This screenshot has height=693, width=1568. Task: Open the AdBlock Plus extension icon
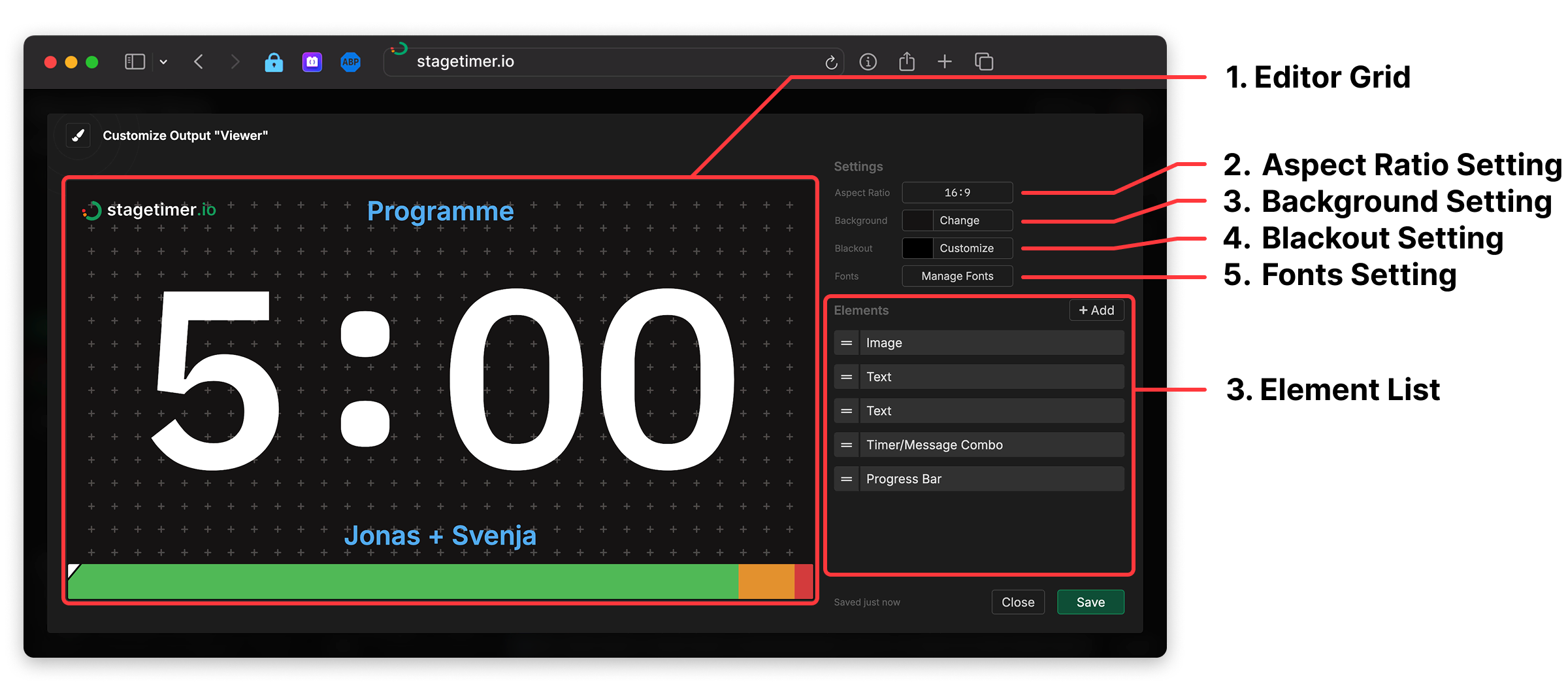click(350, 61)
